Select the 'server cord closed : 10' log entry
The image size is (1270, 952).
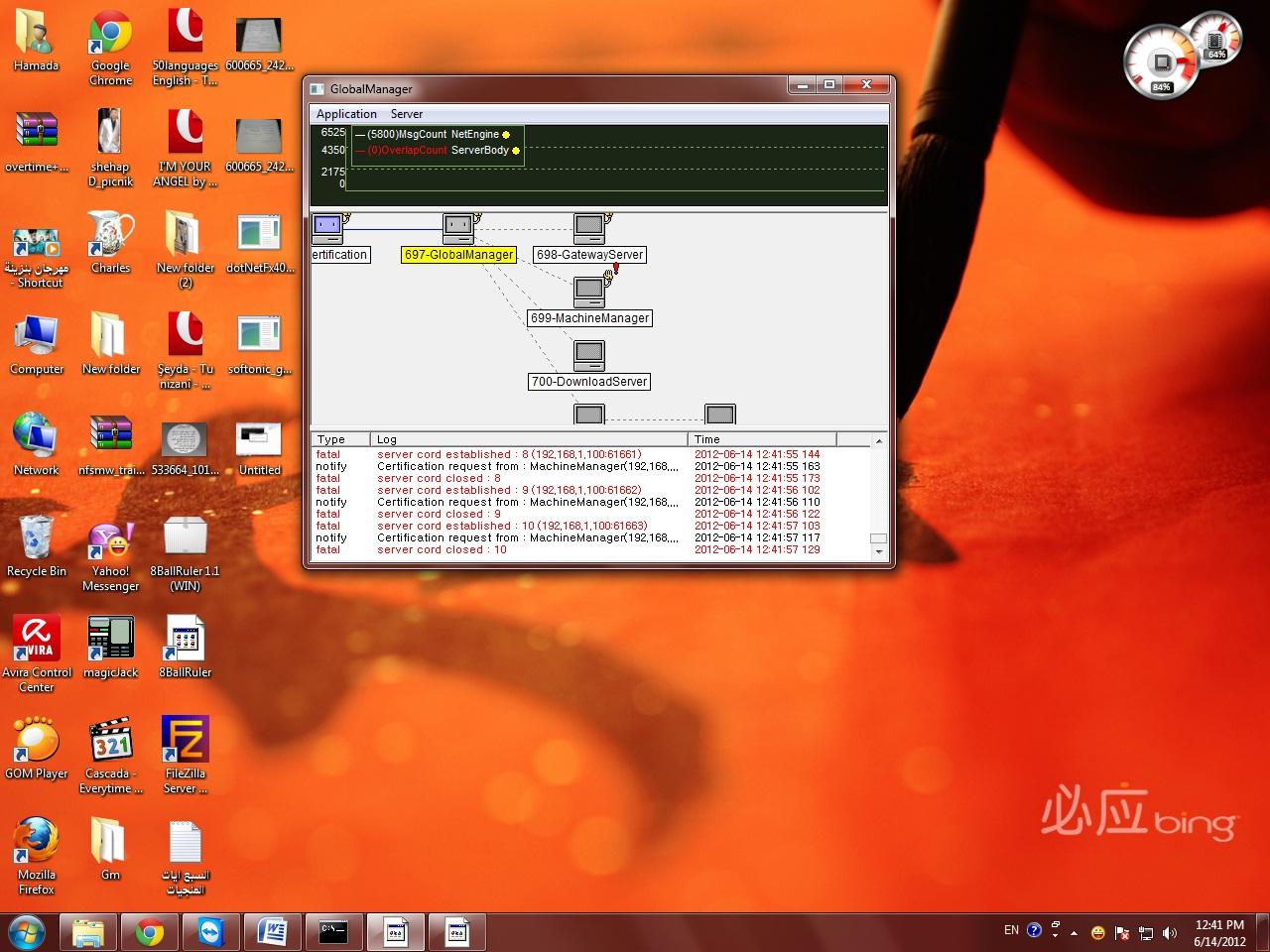[442, 549]
